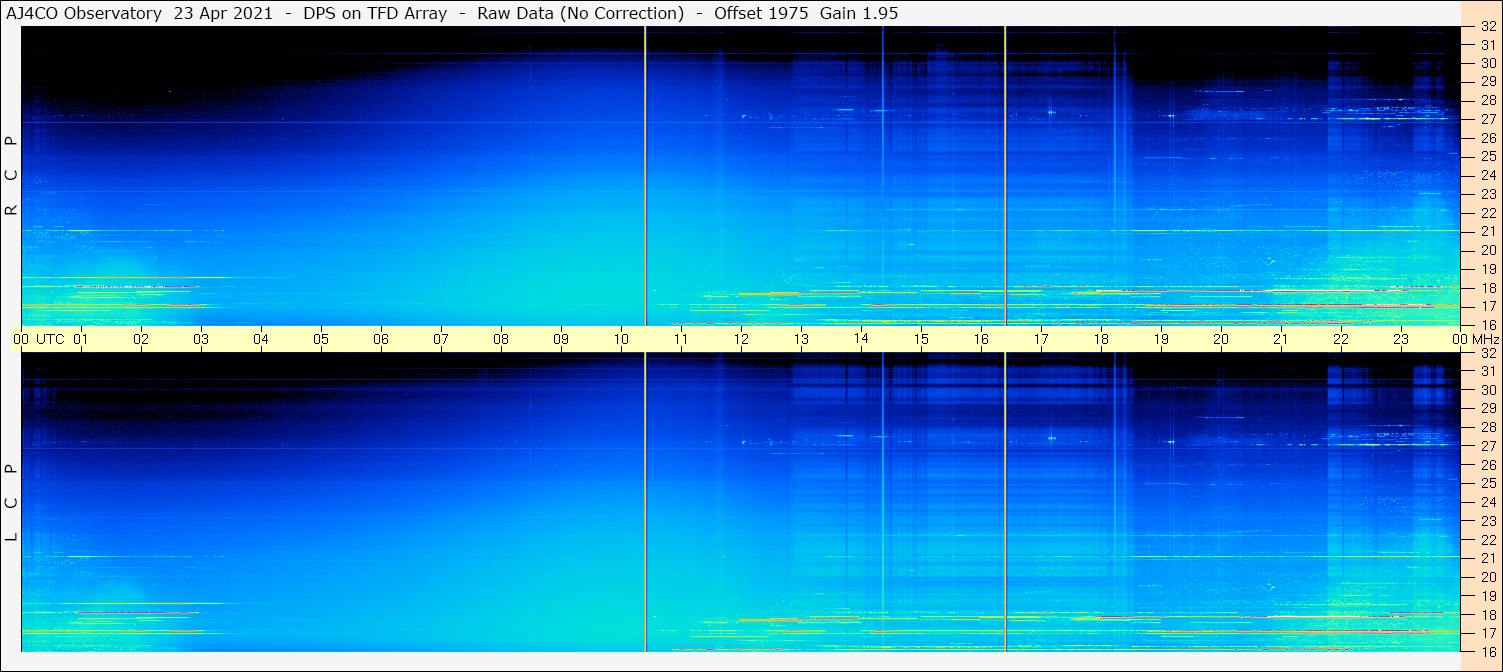1503x672 pixels.
Task: Select the '10' hour on time axis
Action: pyautogui.click(x=621, y=339)
